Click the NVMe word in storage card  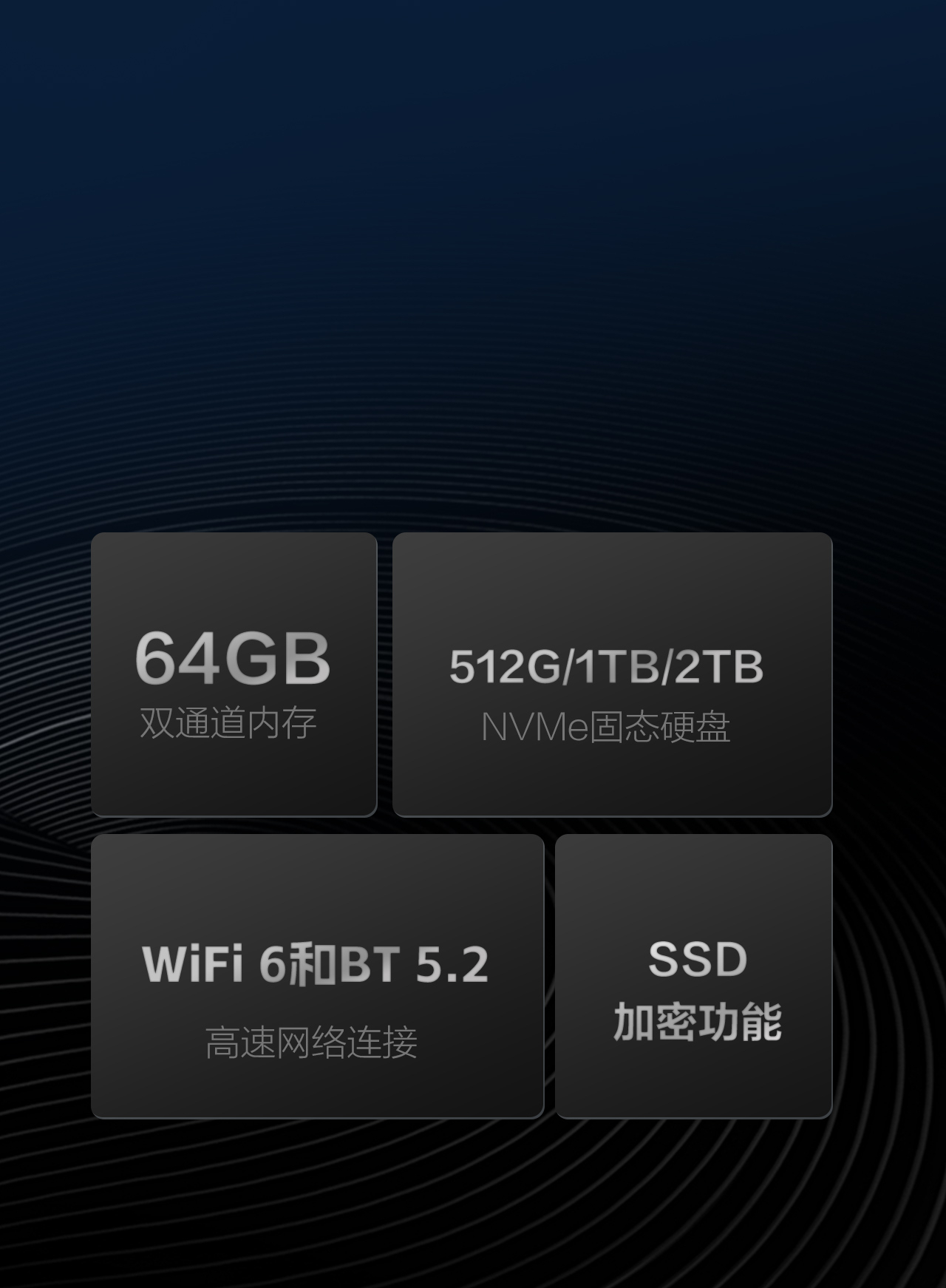coord(534,727)
